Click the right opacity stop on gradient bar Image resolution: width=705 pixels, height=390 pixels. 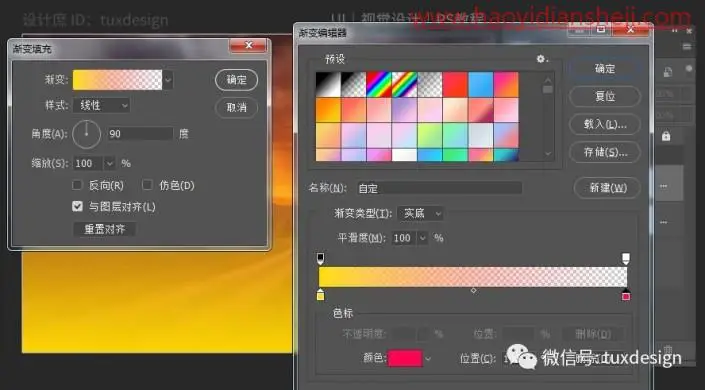click(x=625, y=258)
